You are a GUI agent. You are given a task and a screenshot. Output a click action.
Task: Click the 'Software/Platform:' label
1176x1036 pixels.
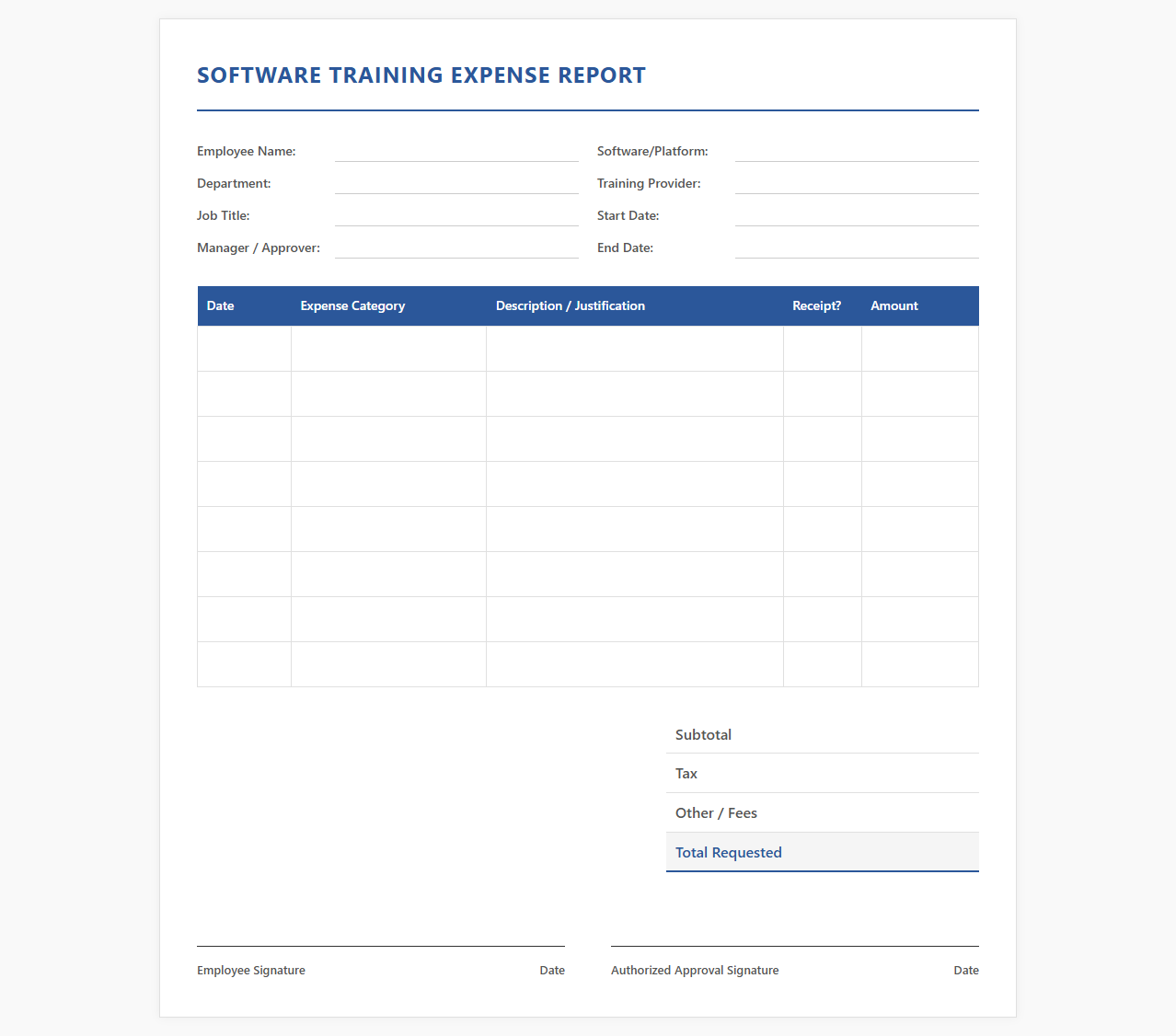coord(652,152)
